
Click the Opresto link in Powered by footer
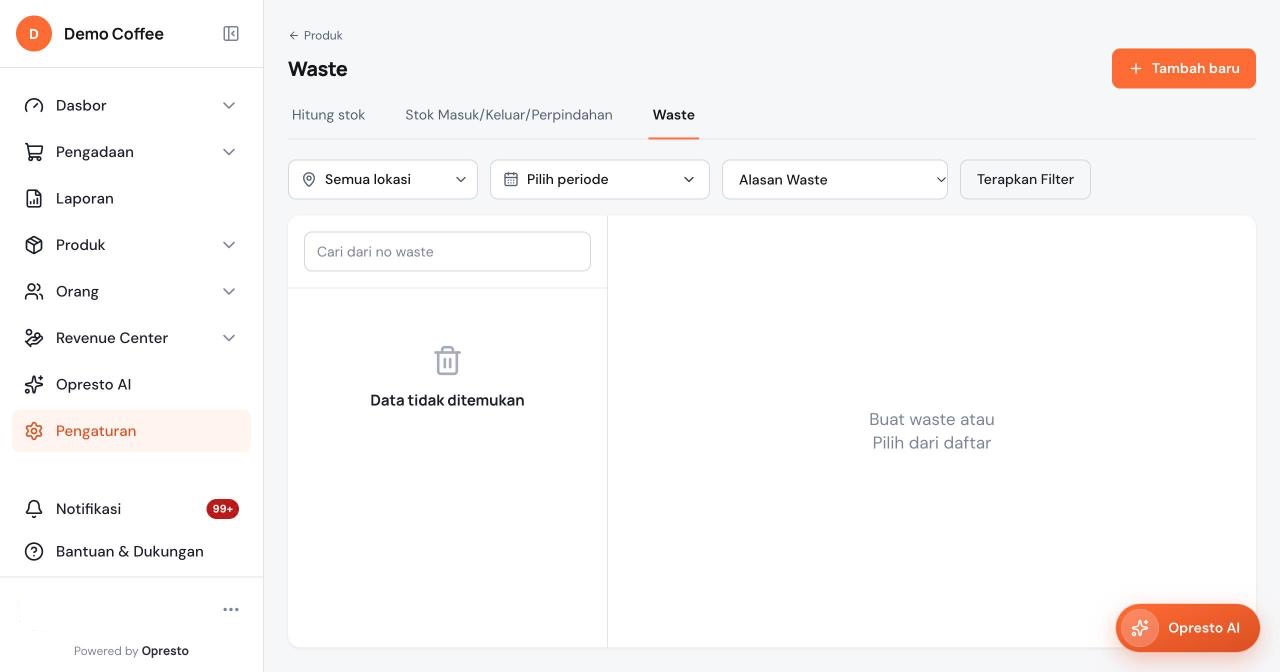tap(165, 651)
